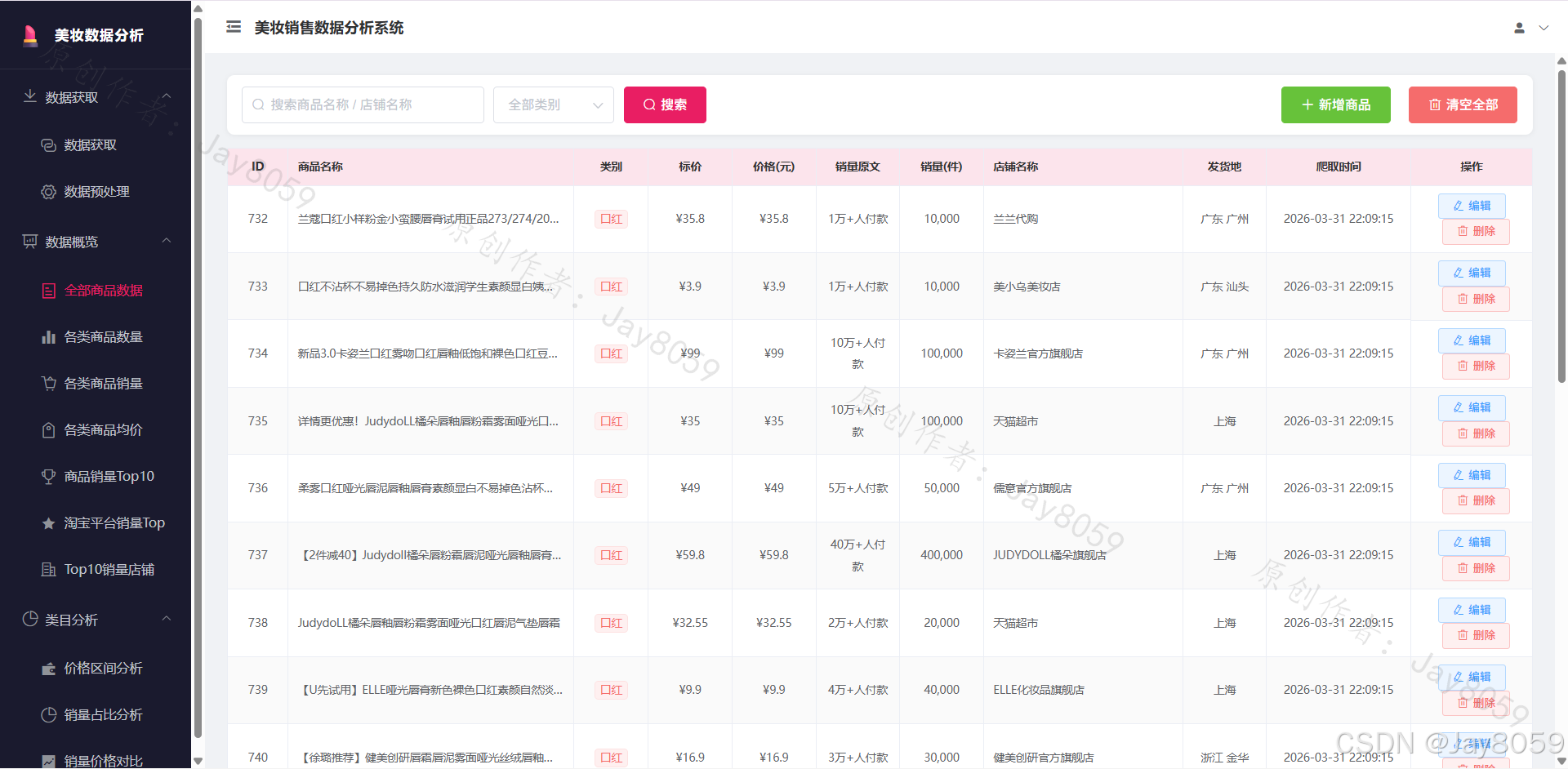Expand the user dropdown chevron in header

point(1543,28)
